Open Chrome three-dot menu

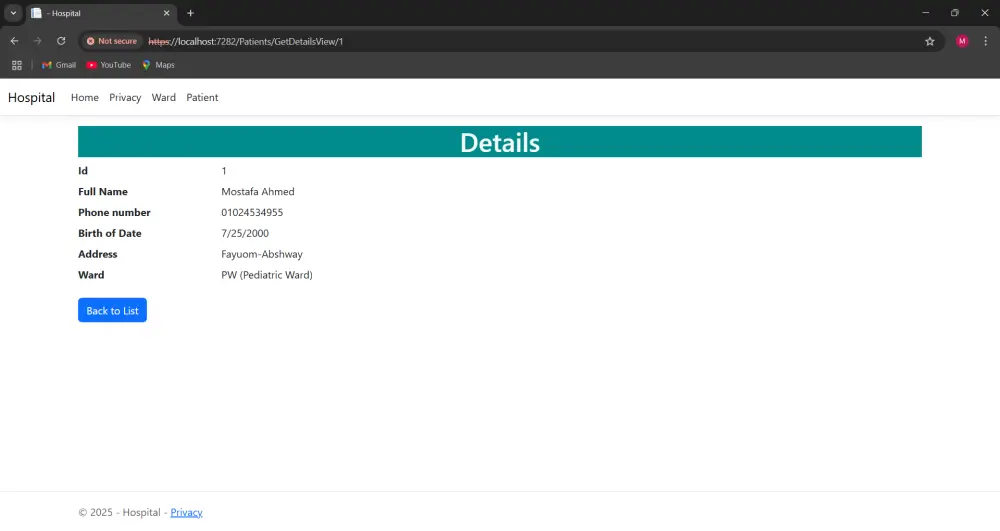(x=985, y=41)
